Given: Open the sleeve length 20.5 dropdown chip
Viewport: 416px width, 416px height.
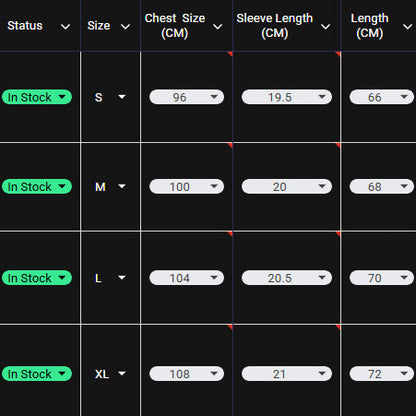Looking at the screenshot, I should pyautogui.click(x=287, y=278).
